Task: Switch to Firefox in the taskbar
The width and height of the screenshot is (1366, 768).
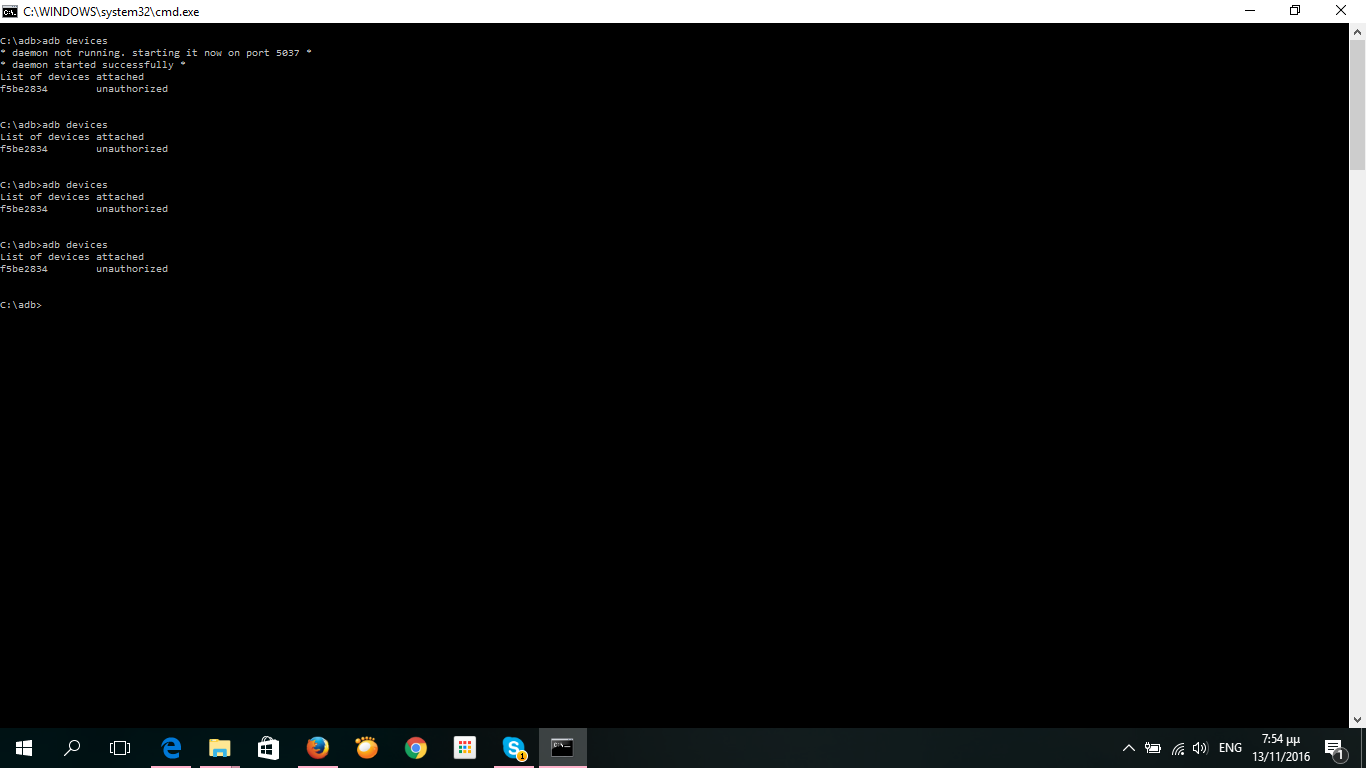Action: pyautogui.click(x=318, y=748)
